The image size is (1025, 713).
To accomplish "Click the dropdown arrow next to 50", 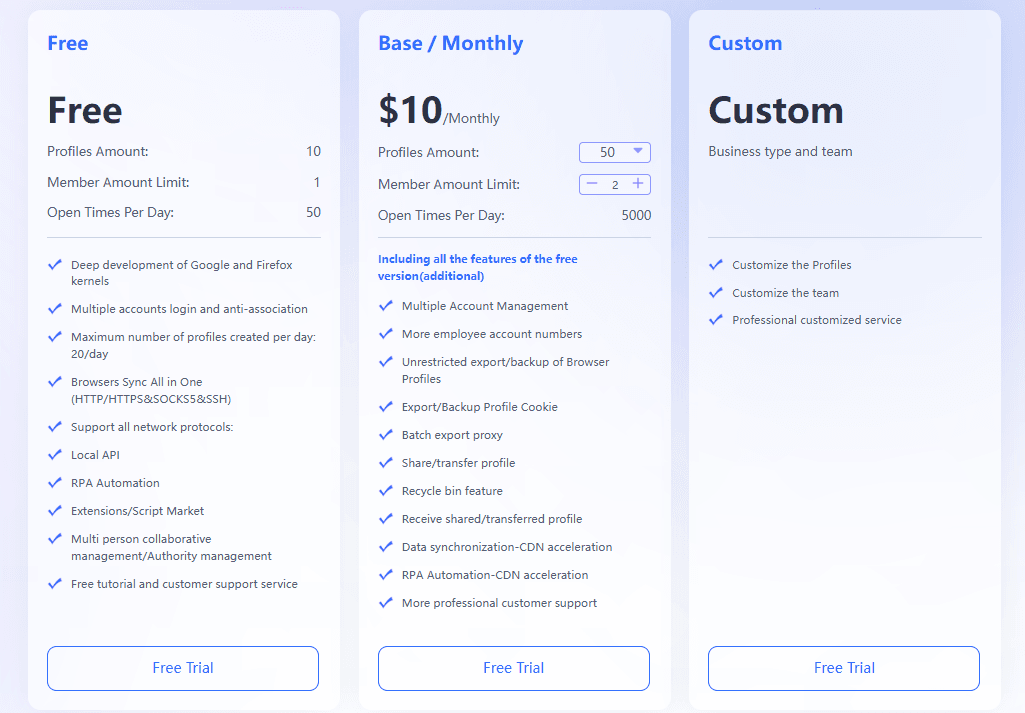I will pyautogui.click(x=637, y=152).
